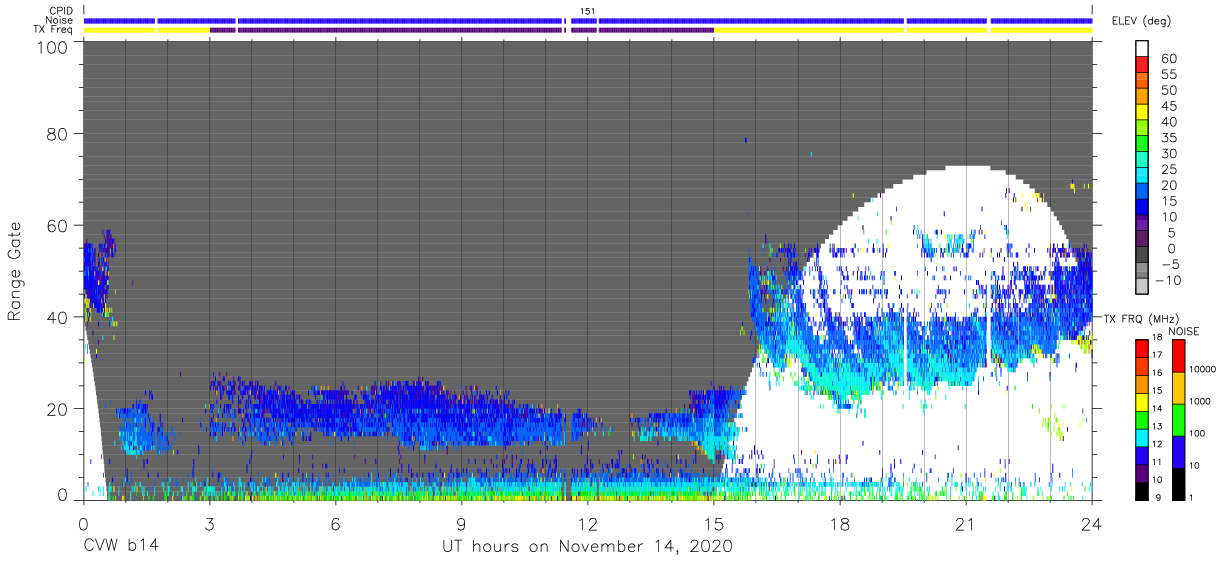Viewport: 1228px width, 567px height.
Task: Click the '60' tick on Range Gate axis
Action: tap(57, 226)
